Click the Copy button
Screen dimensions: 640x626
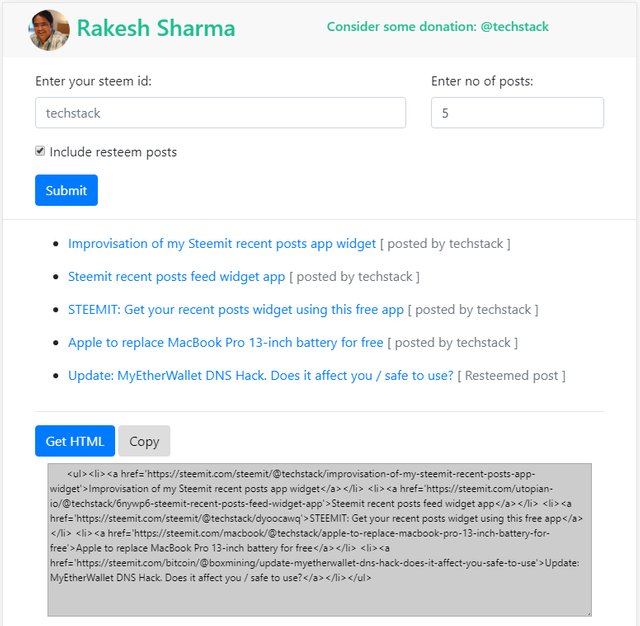point(144,441)
